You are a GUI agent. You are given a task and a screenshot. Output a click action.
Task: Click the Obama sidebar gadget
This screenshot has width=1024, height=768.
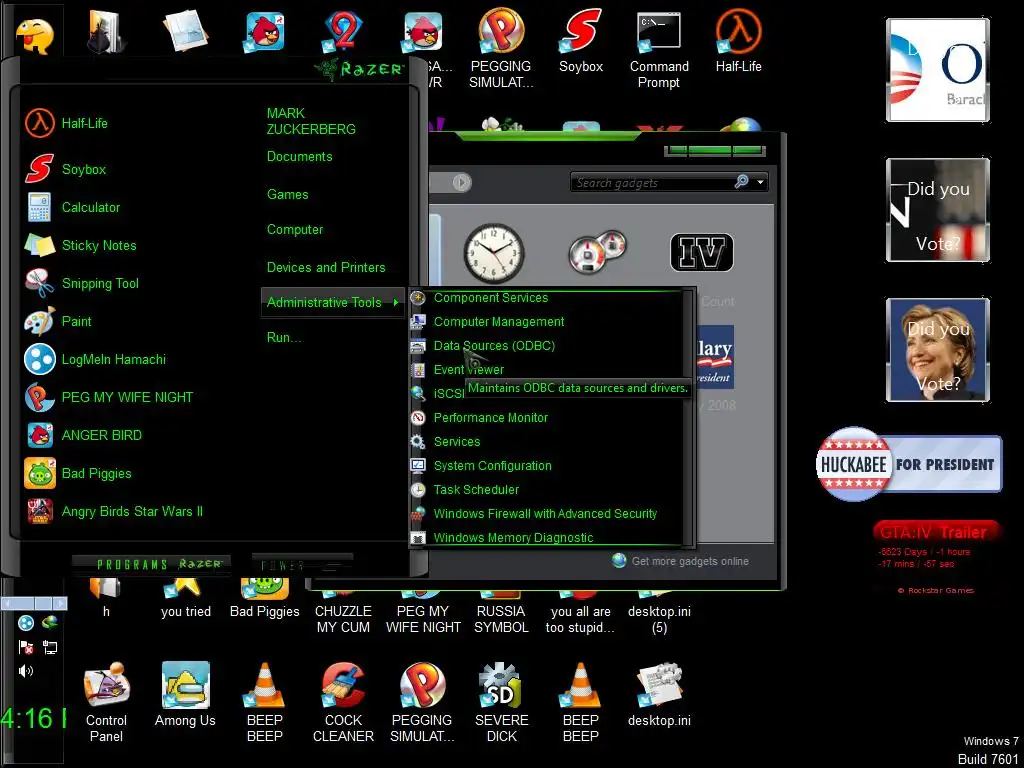938,70
